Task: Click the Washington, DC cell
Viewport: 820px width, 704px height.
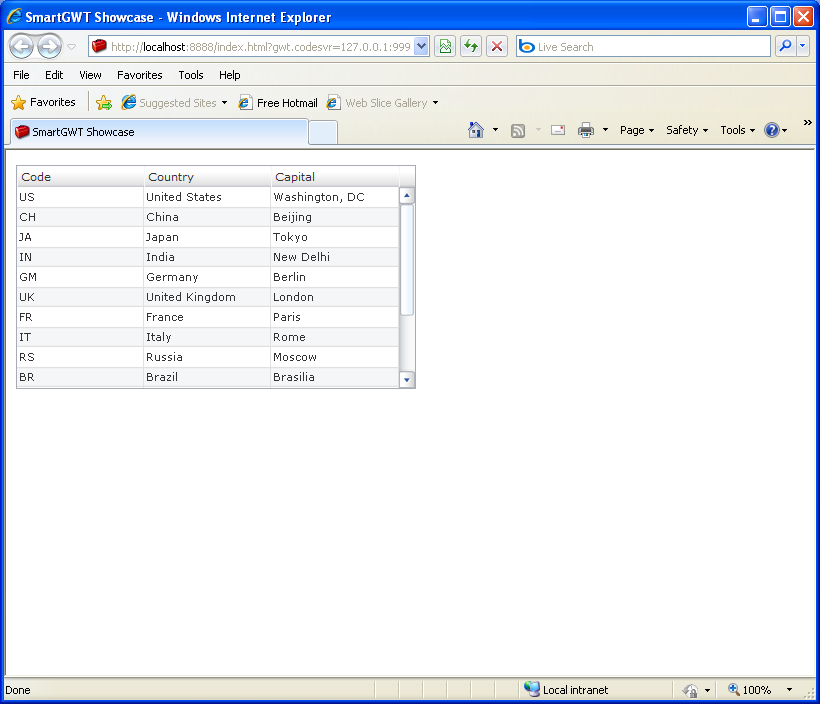Action: 334,197
